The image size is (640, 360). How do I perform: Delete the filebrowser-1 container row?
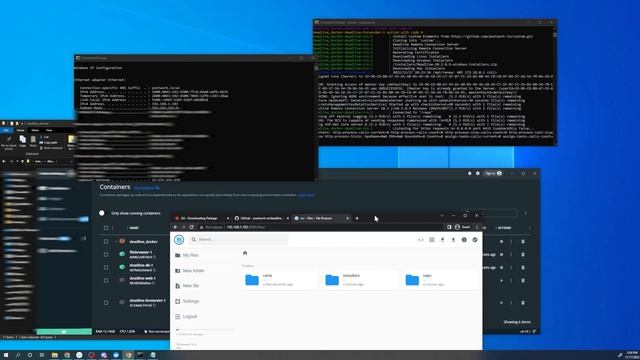pos(523,255)
